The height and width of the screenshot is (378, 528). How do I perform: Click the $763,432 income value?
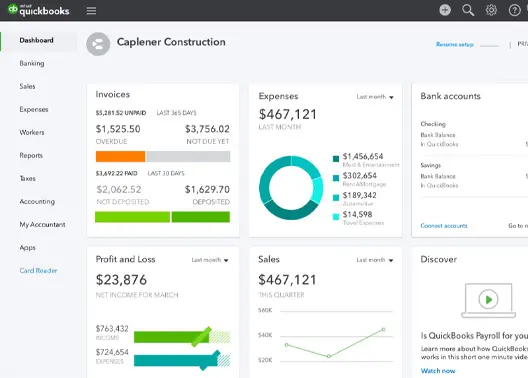coord(112,329)
